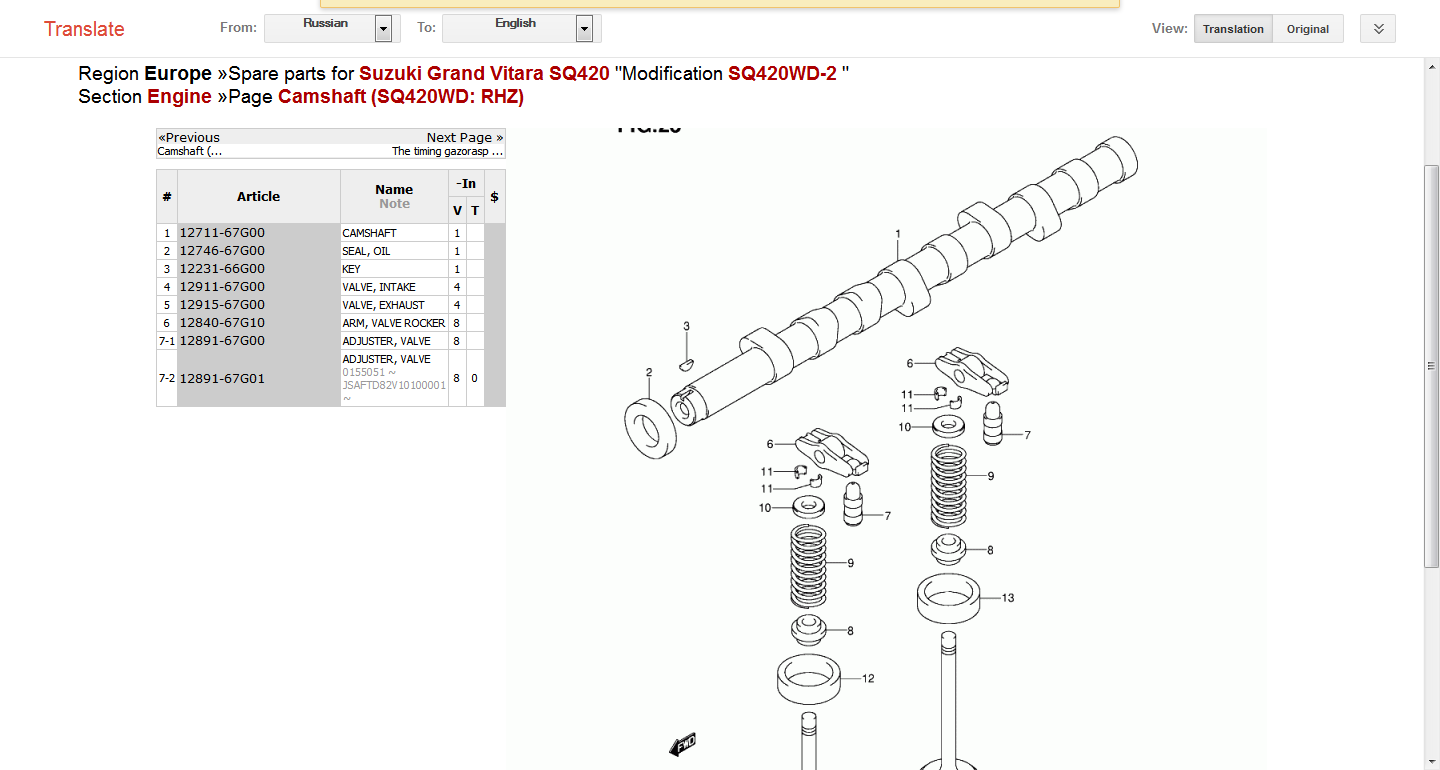Click part number 13 label on diagram
Screen dimensions: 1440x770
1008,598
